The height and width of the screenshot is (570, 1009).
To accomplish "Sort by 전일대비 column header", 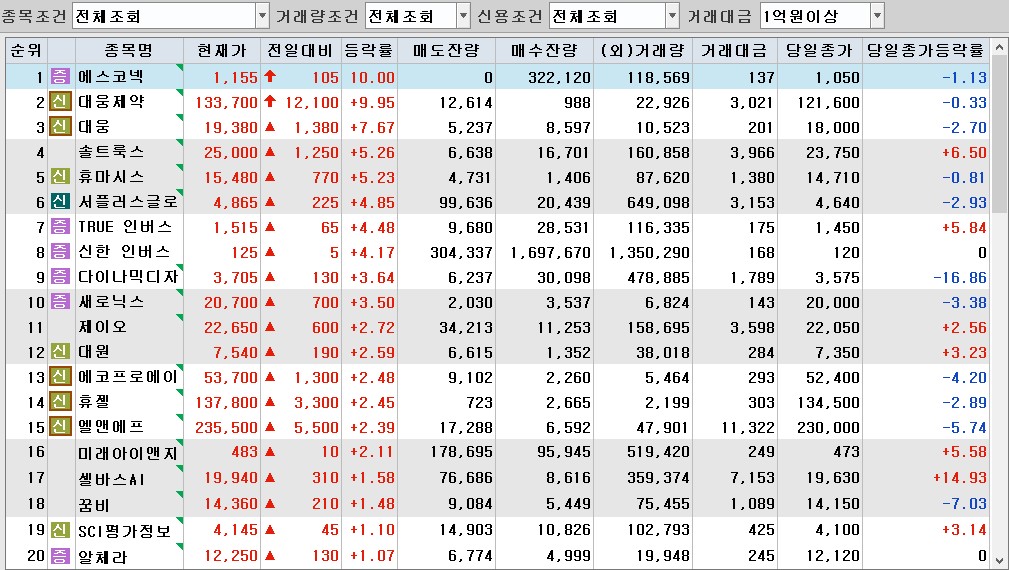I will coord(301,50).
